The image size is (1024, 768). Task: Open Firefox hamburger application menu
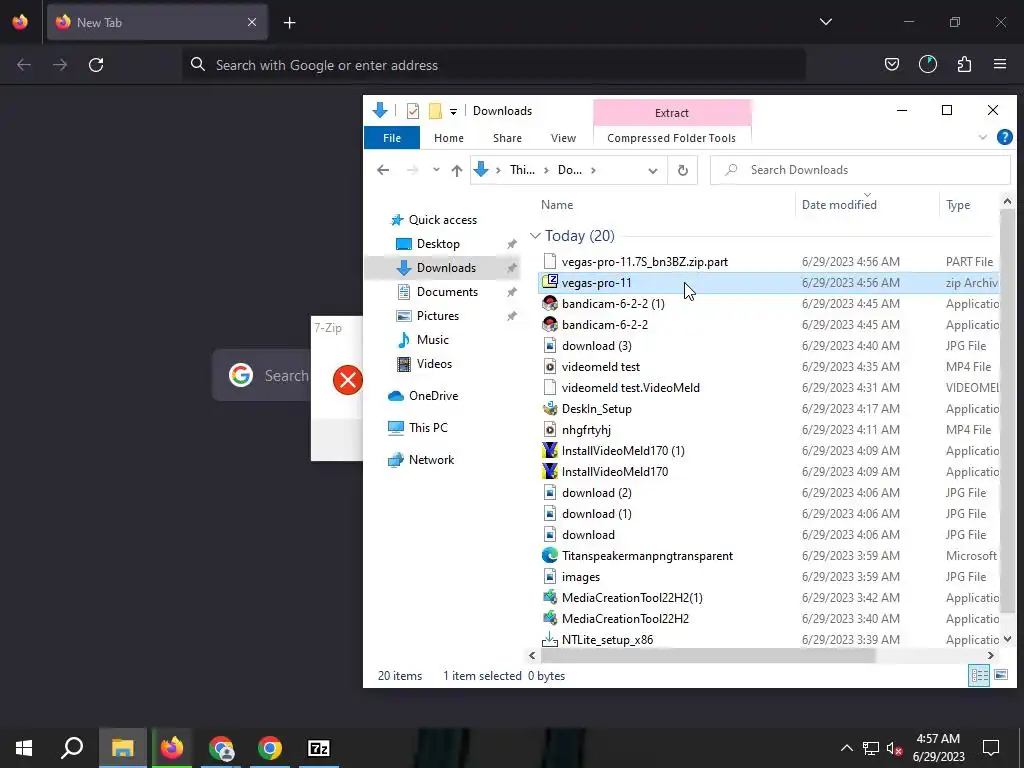[x=1000, y=64]
